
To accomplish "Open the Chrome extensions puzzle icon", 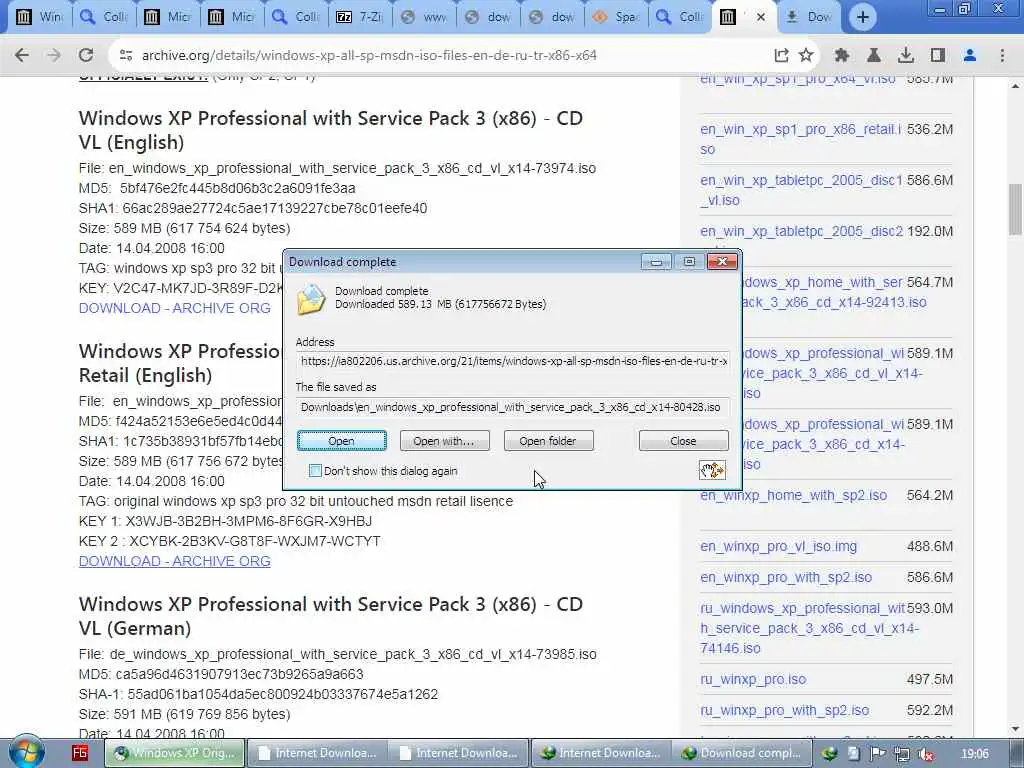I will click(842, 56).
